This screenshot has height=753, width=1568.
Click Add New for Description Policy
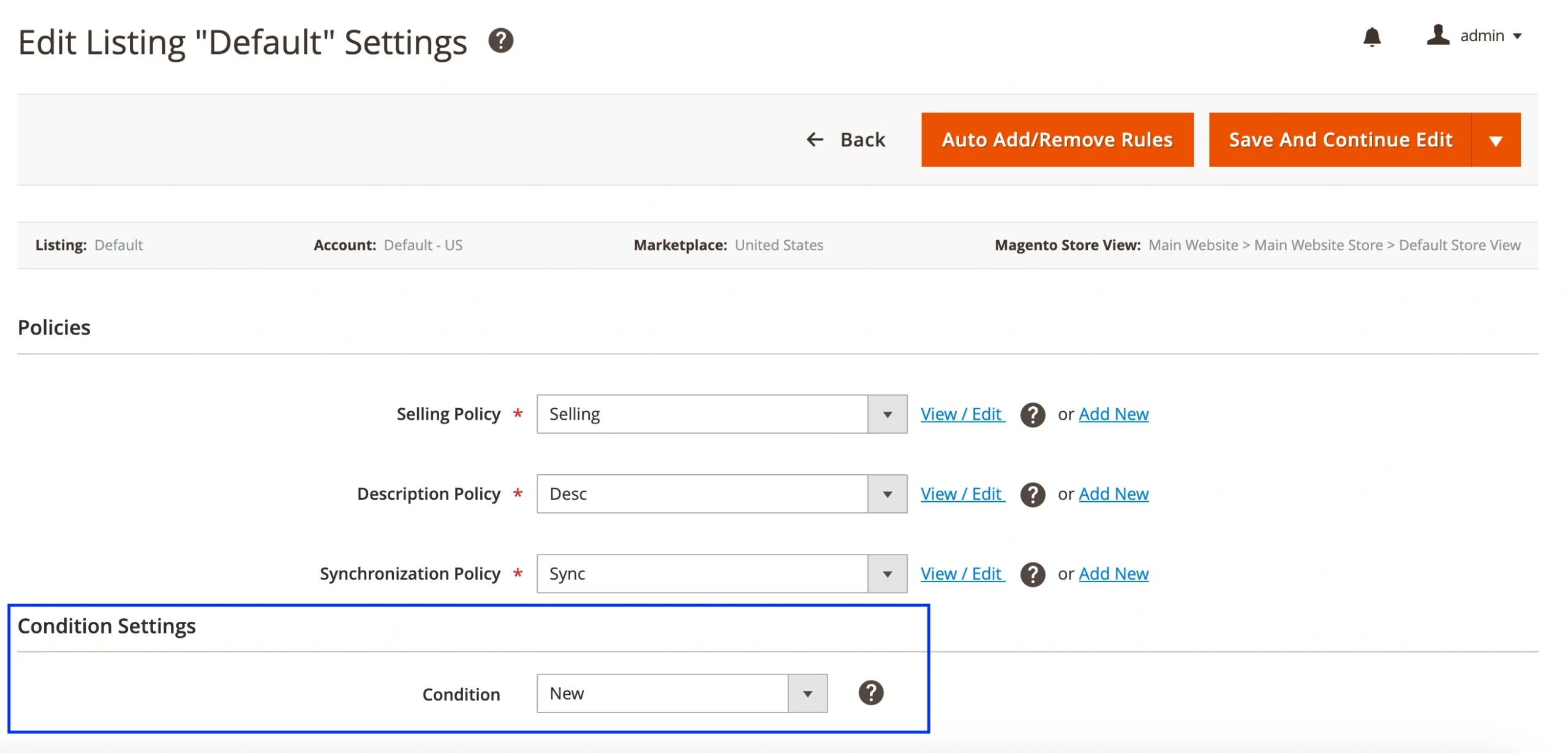tap(1113, 494)
